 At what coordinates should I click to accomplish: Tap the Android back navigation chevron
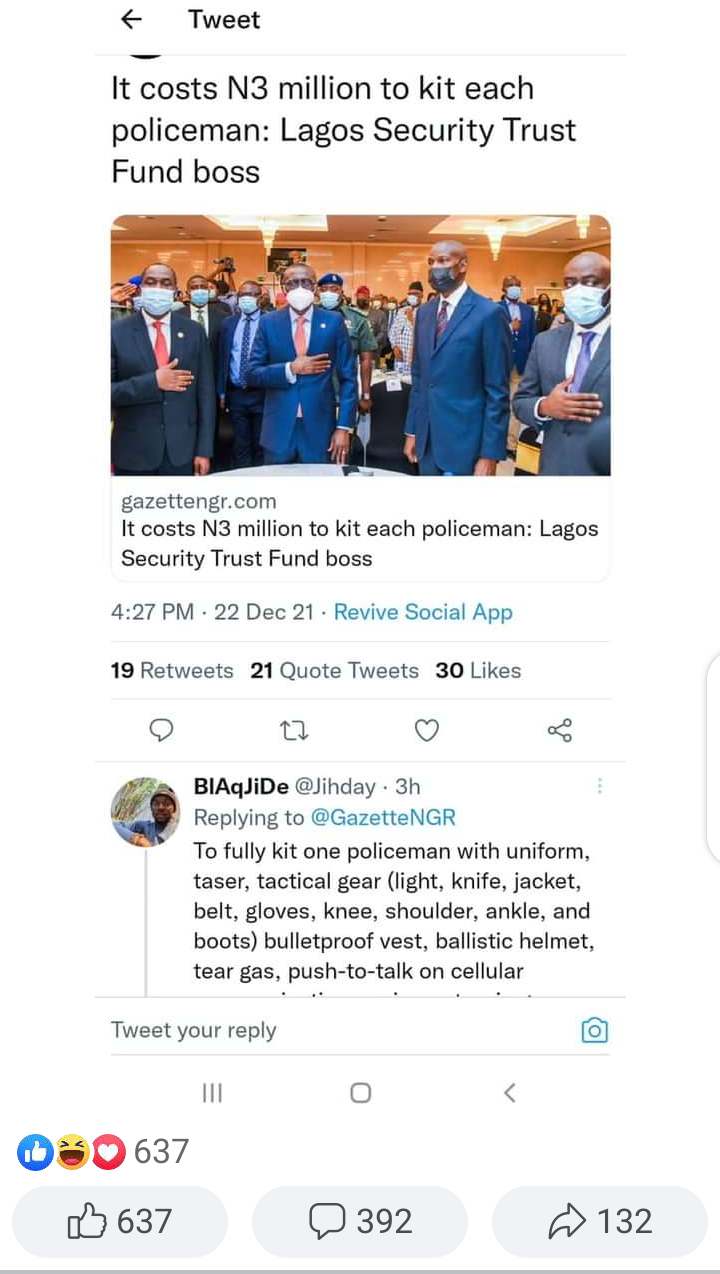pyautogui.click(x=509, y=1093)
